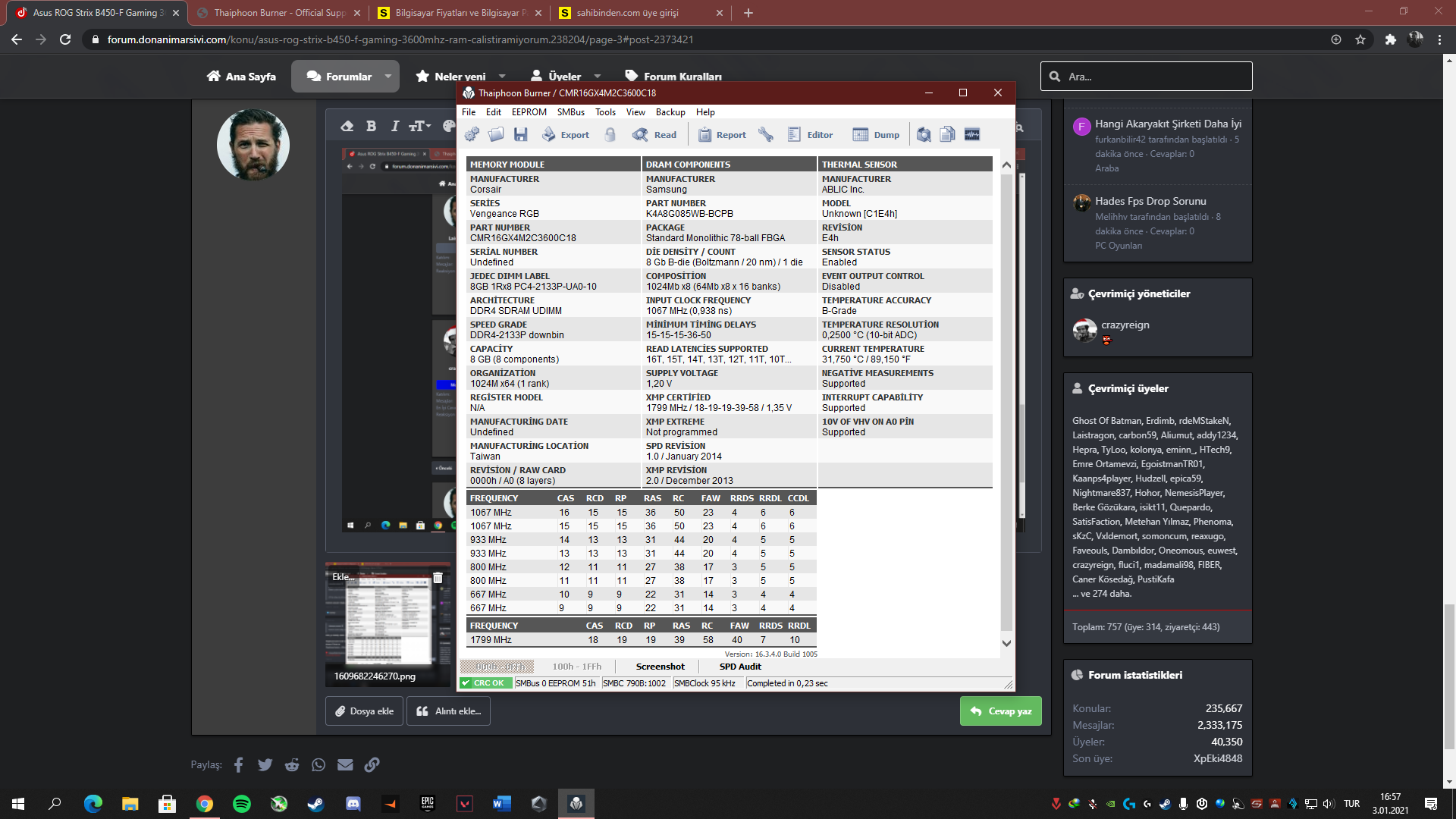
Task: Open the View menu in Thaiphoon Burner
Action: tap(635, 112)
